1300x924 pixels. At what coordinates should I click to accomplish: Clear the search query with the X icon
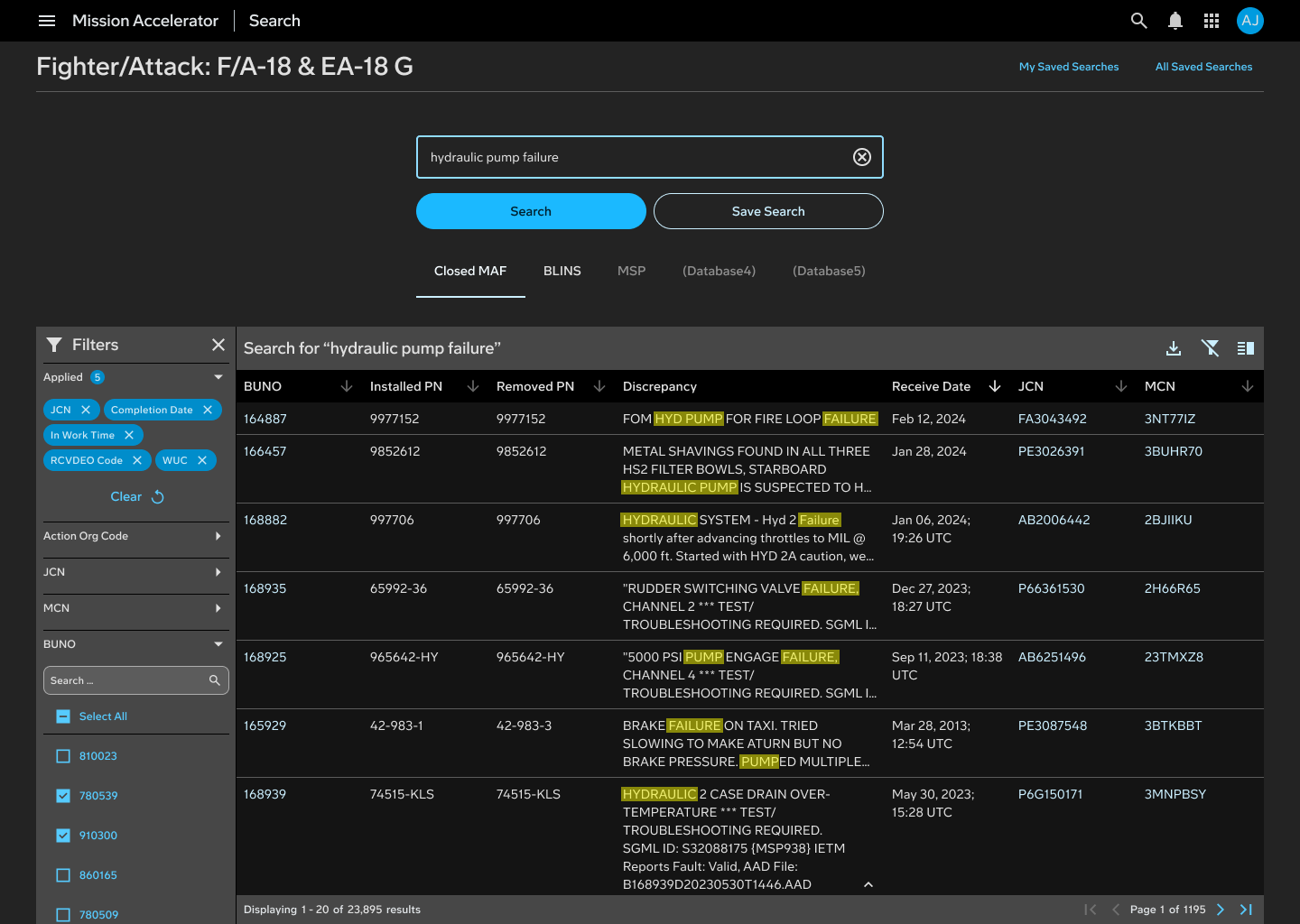pos(862,157)
